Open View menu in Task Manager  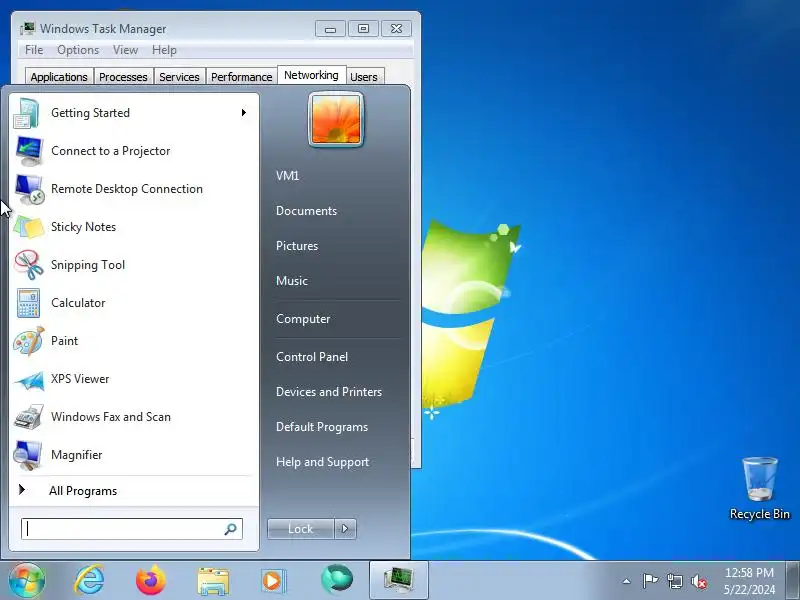coord(126,50)
